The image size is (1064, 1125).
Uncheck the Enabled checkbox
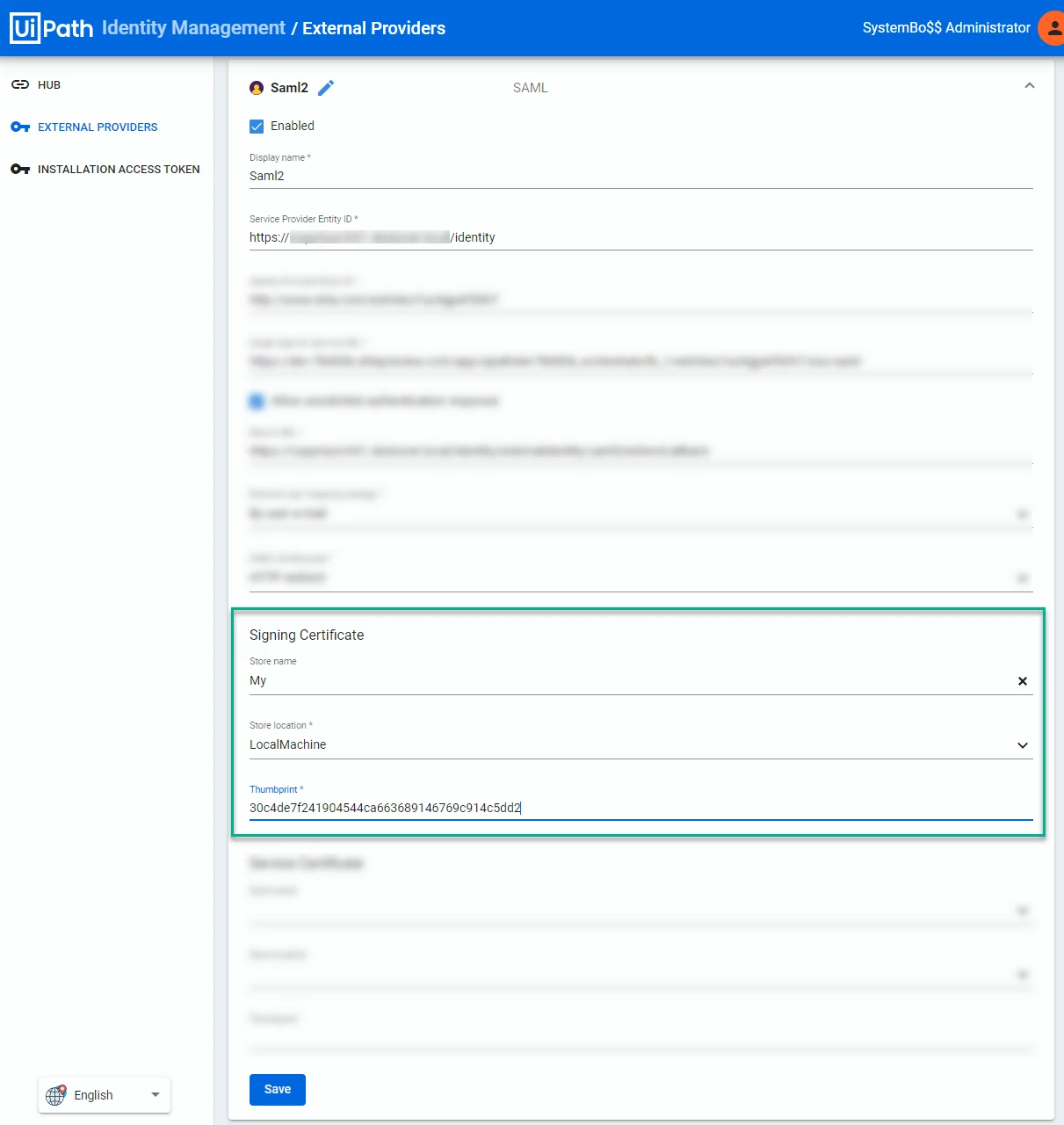257,127
